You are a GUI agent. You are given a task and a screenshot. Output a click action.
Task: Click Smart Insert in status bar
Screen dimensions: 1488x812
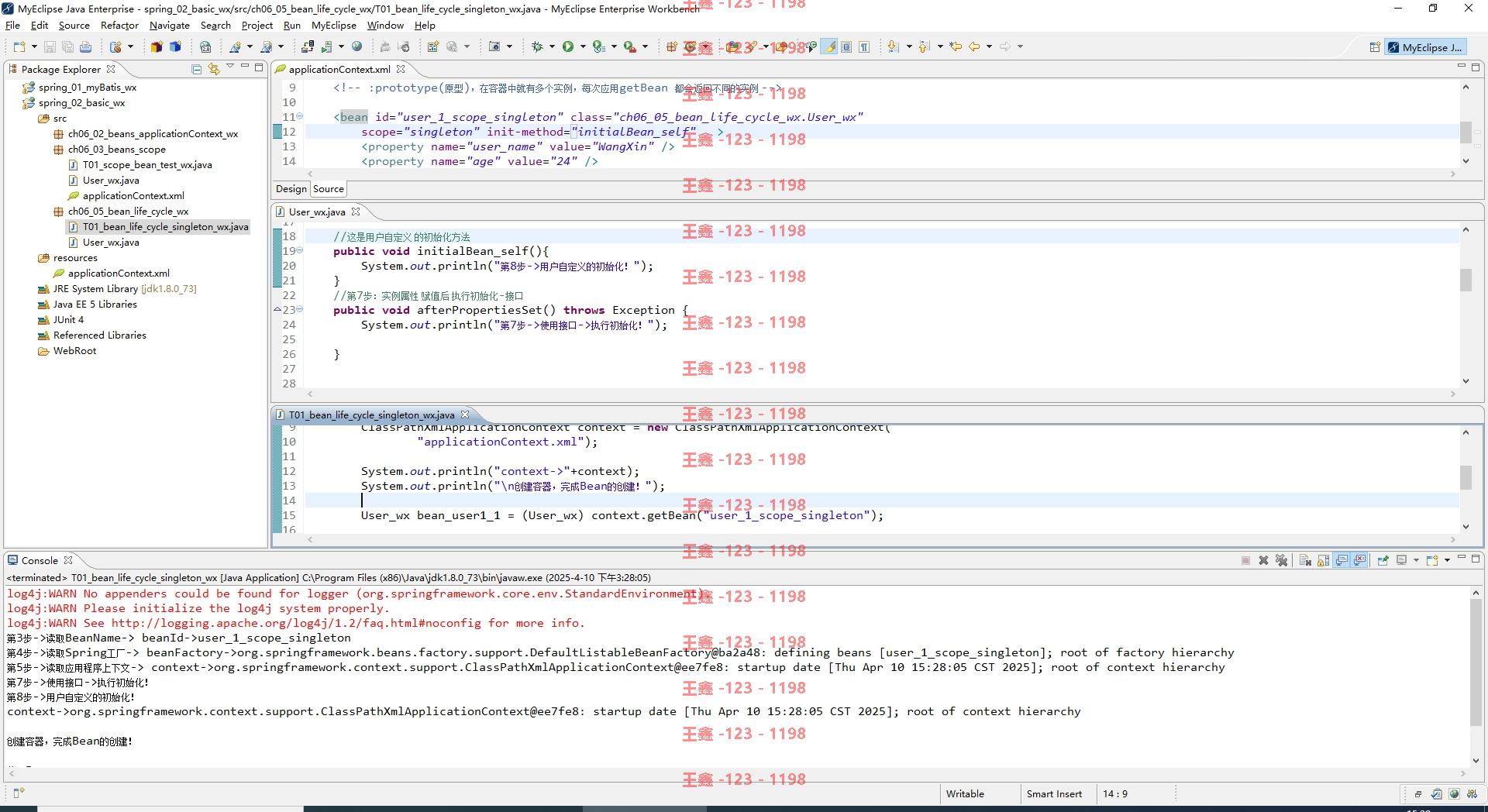click(1054, 793)
